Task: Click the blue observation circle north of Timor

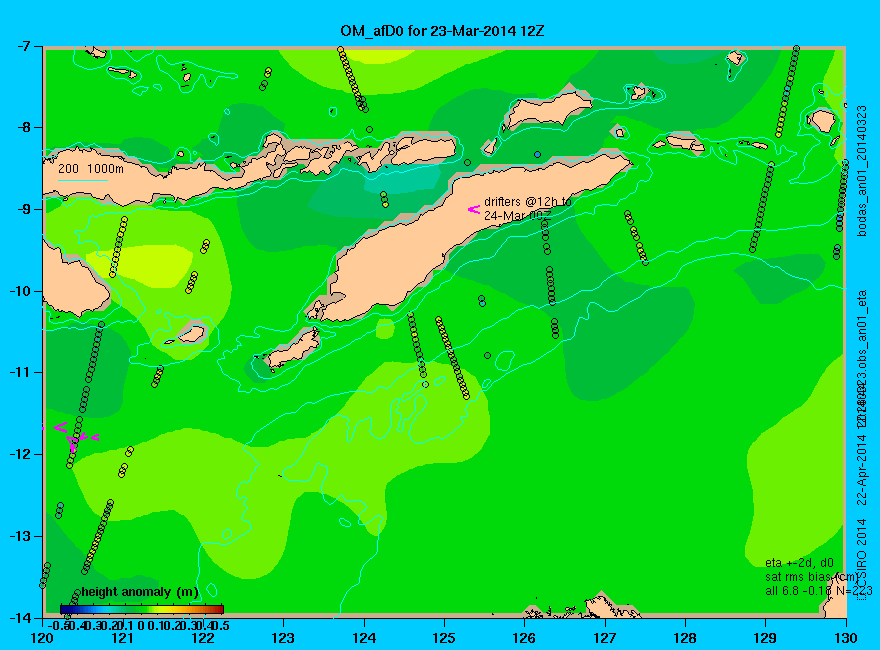Action: click(538, 154)
